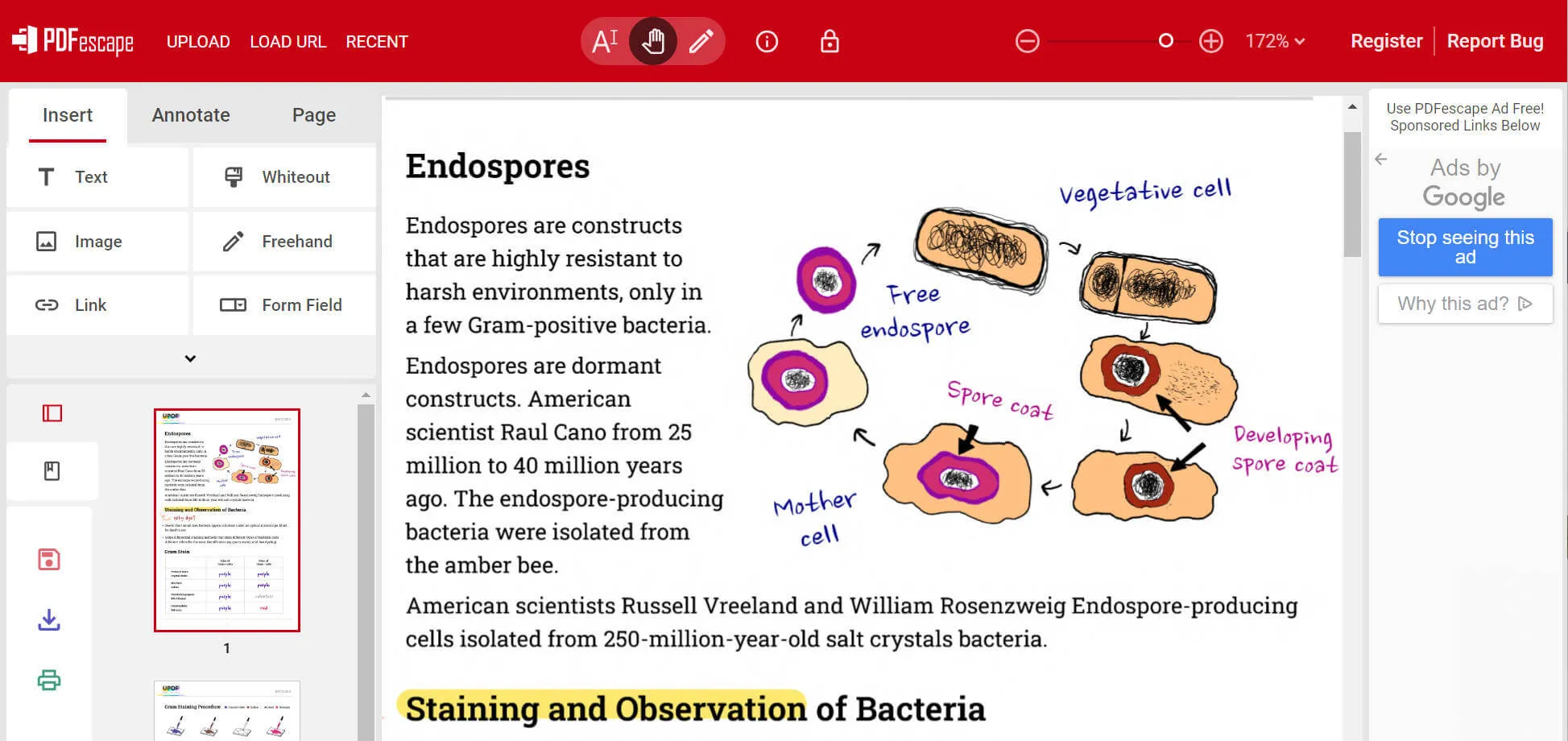Click the red save document icon

[x=49, y=560]
